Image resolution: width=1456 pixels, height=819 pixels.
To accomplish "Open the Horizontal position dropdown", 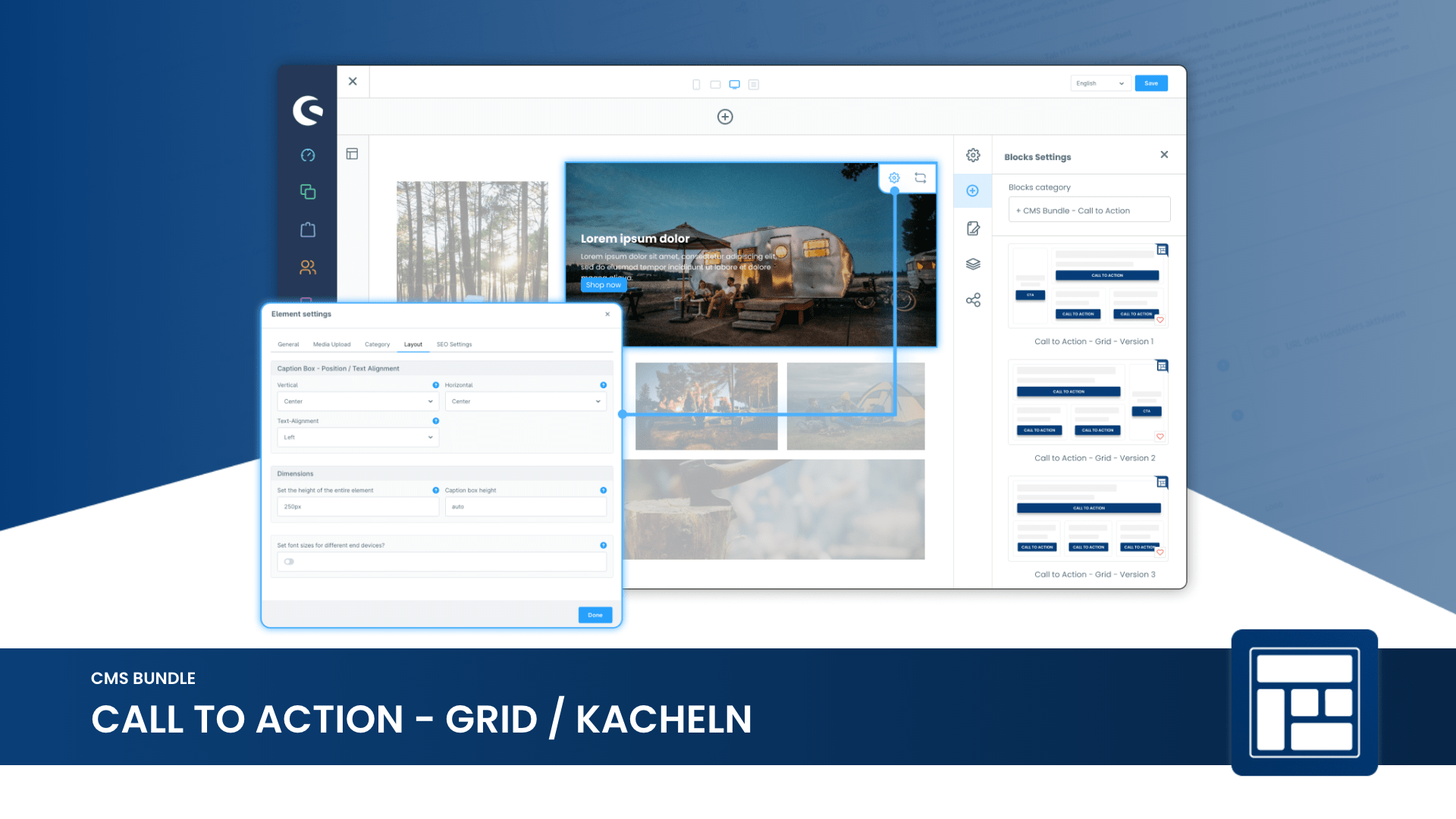I will click(x=526, y=401).
